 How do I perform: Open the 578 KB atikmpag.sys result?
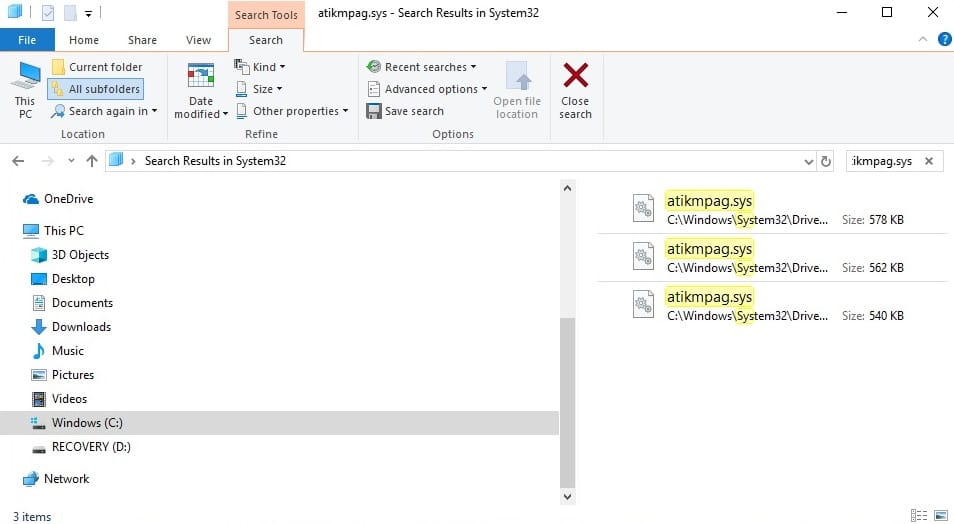click(x=709, y=200)
